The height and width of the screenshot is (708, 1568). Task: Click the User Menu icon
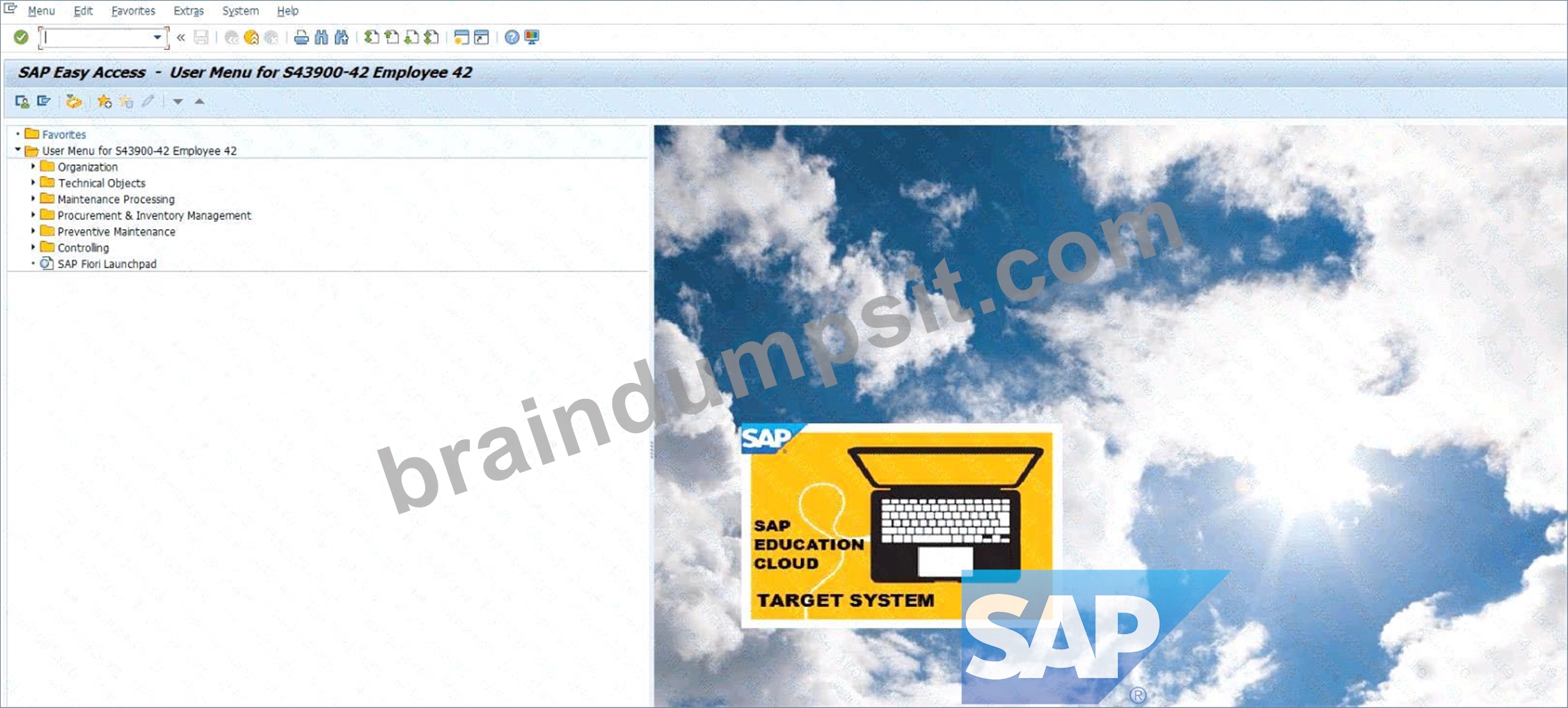click(22, 102)
